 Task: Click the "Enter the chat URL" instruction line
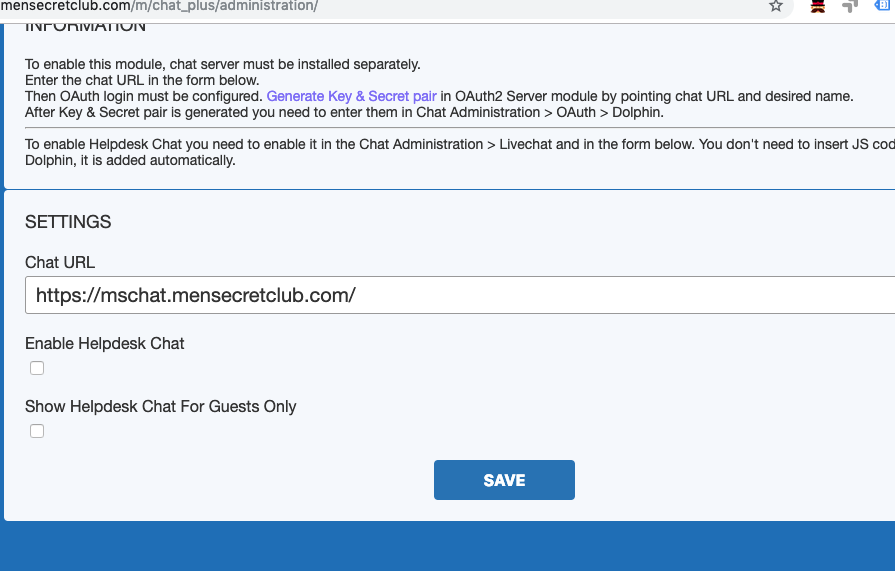point(142,81)
